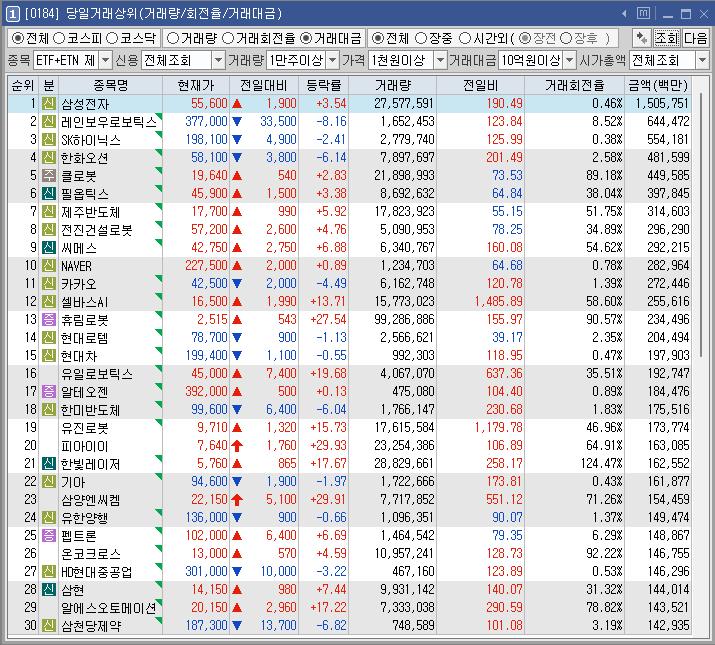Select the 장전 sub-option radio

coord(525,38)
